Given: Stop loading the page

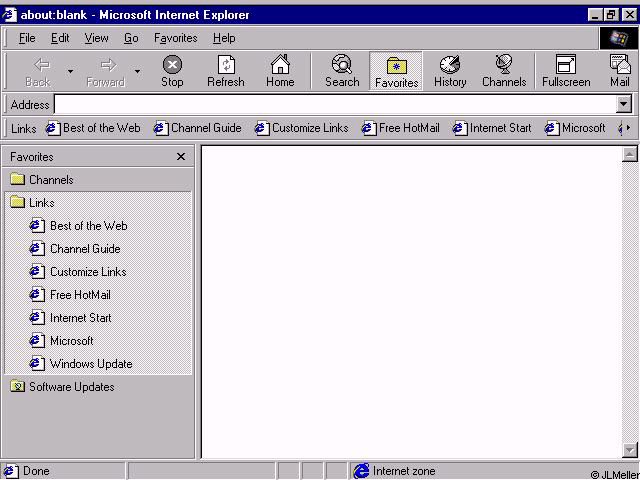Looking at the screenshot, I should pos(172,72).
